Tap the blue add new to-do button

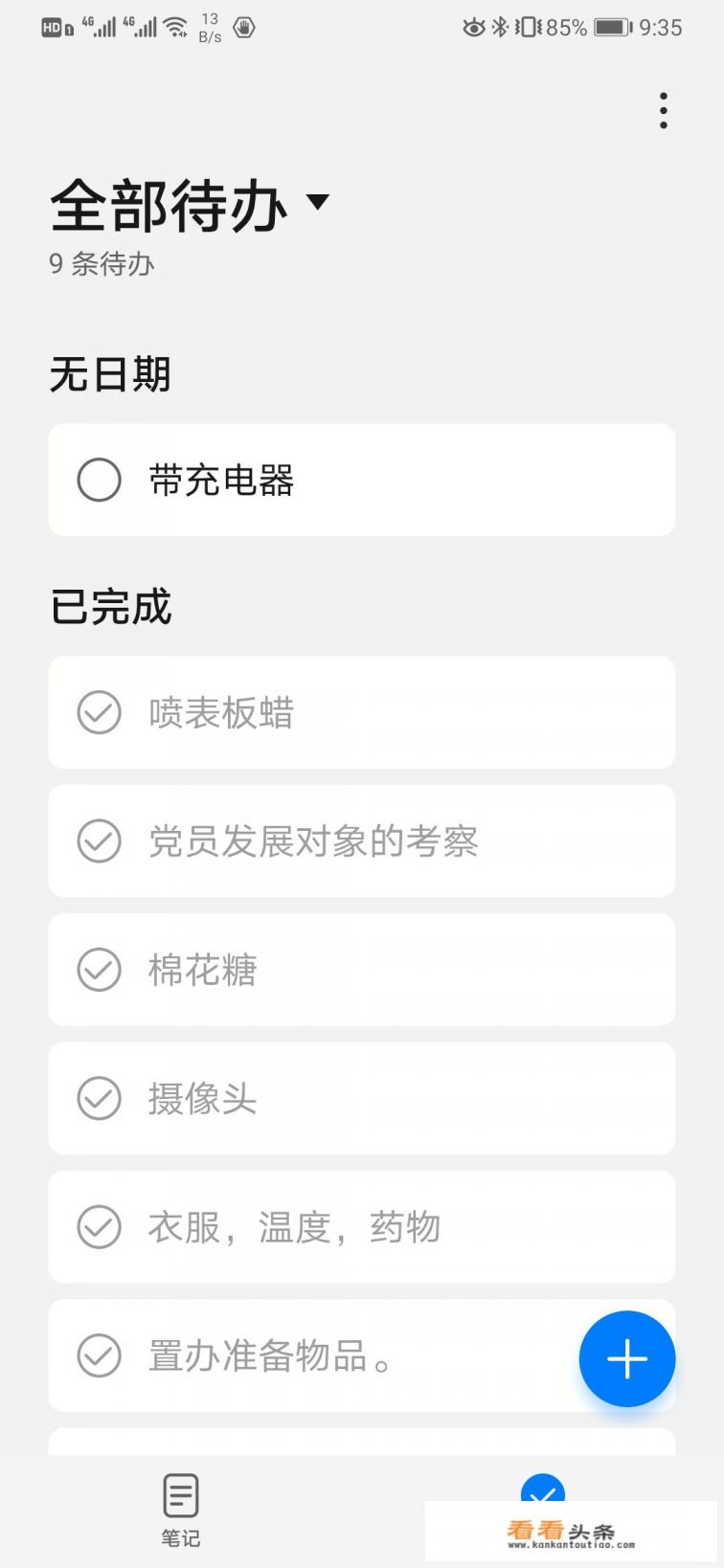coord(627,1358)
